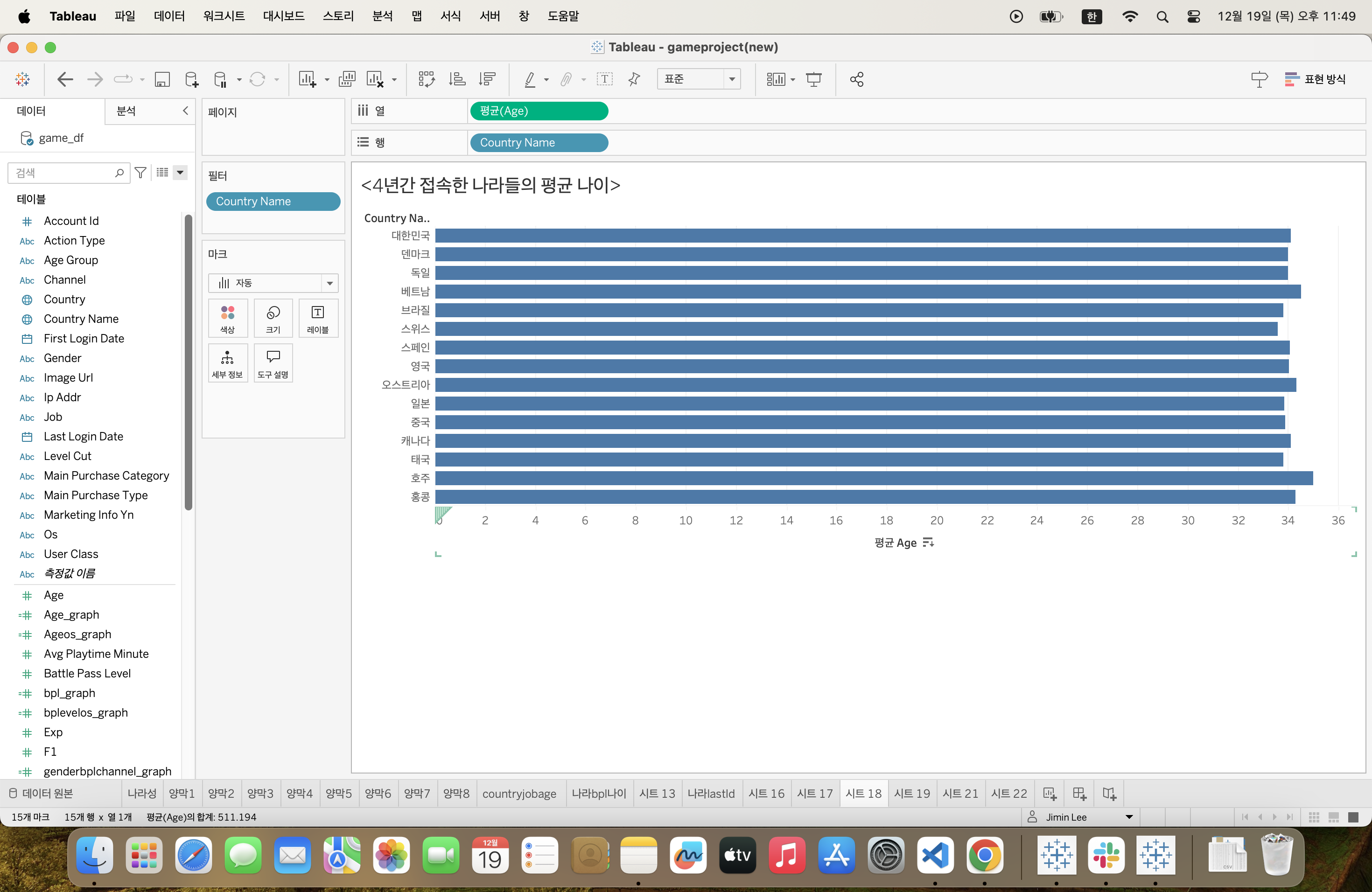1372x892 pixels.
Task: Click the Country Name filter pill
Action: point(273,201)
